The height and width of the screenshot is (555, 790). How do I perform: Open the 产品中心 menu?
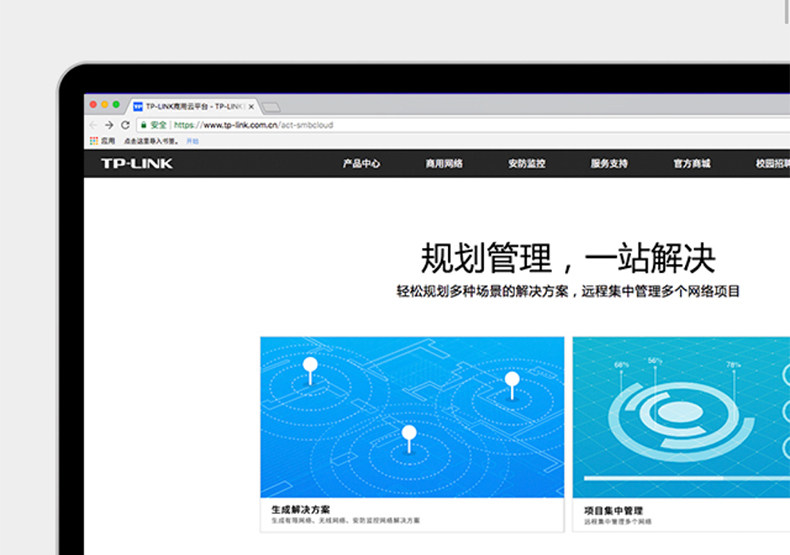[361, 164]
